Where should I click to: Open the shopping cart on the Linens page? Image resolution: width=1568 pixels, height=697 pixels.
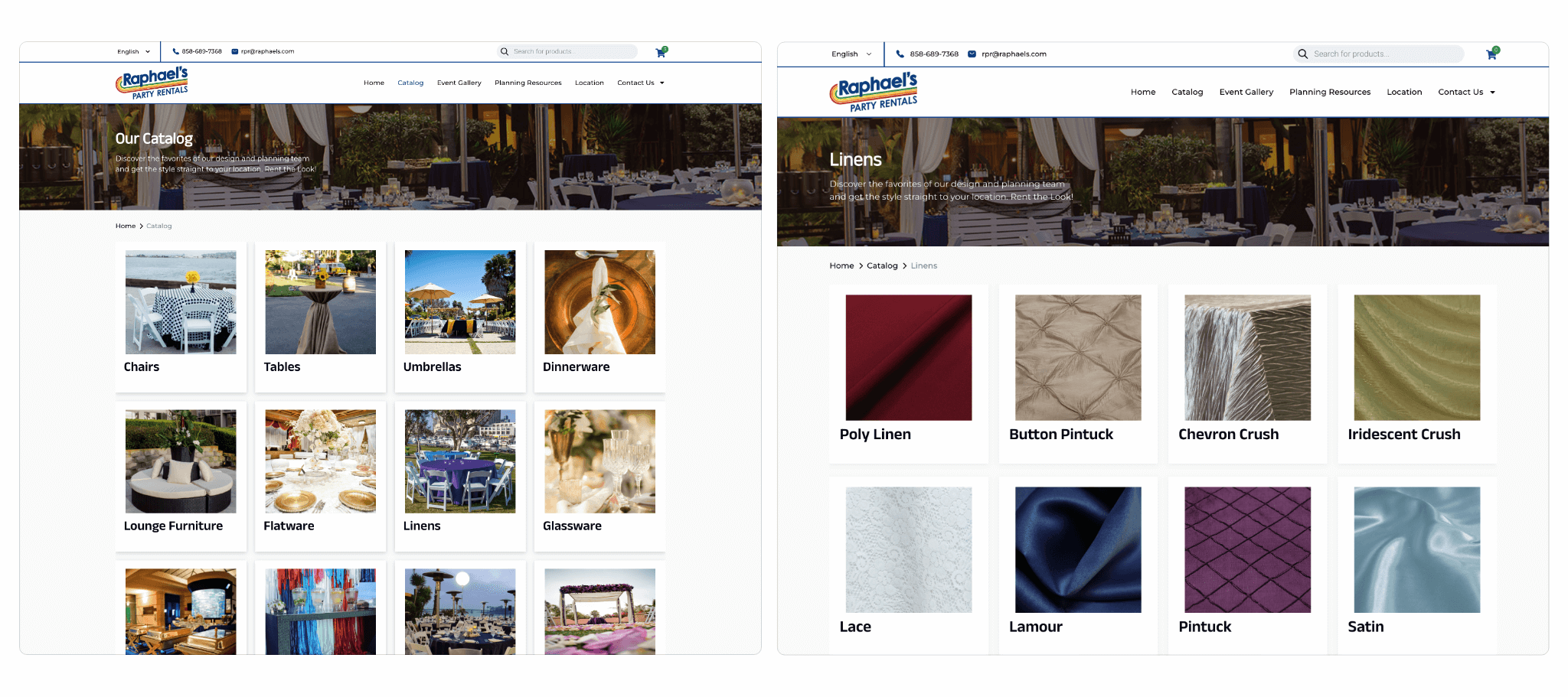point(1491,54)
